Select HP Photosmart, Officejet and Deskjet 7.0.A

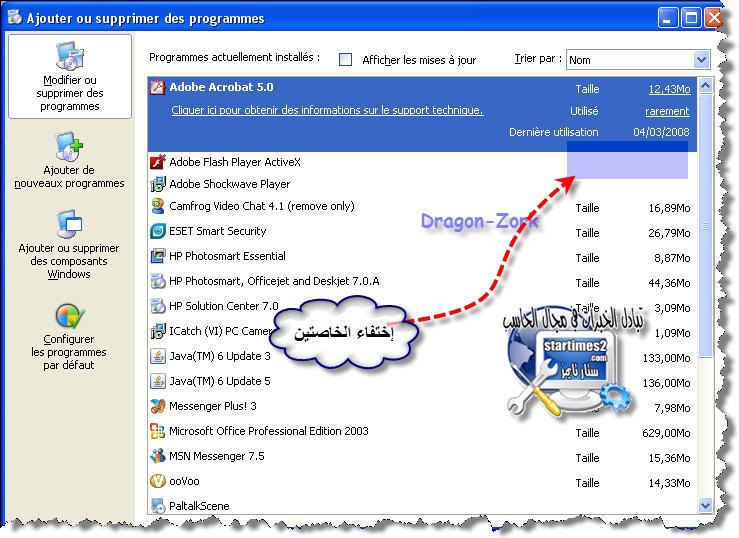point(422,281)
